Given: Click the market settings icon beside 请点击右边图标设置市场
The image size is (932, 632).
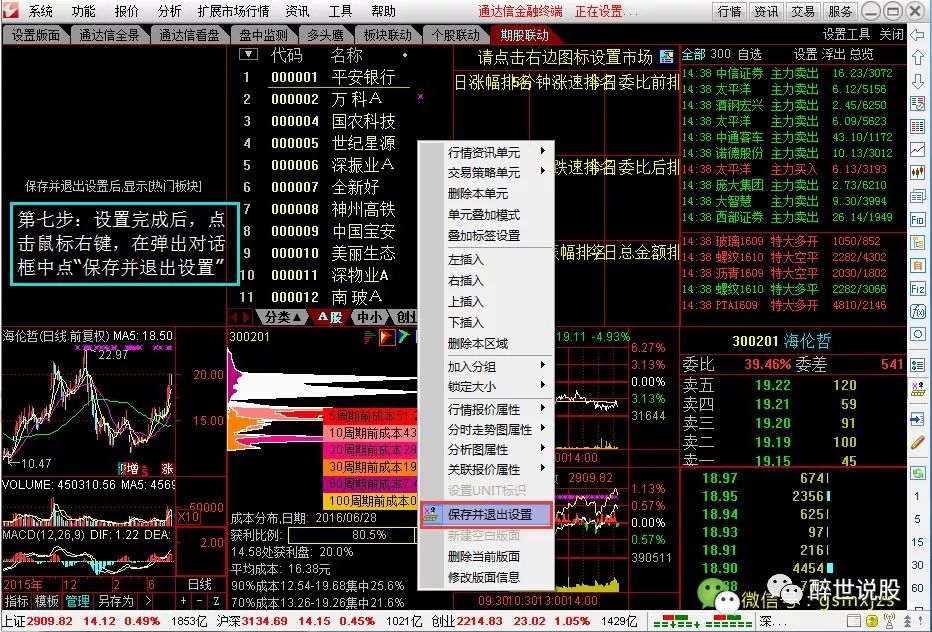Looking at the screenshot, I should tap(667, 56).
